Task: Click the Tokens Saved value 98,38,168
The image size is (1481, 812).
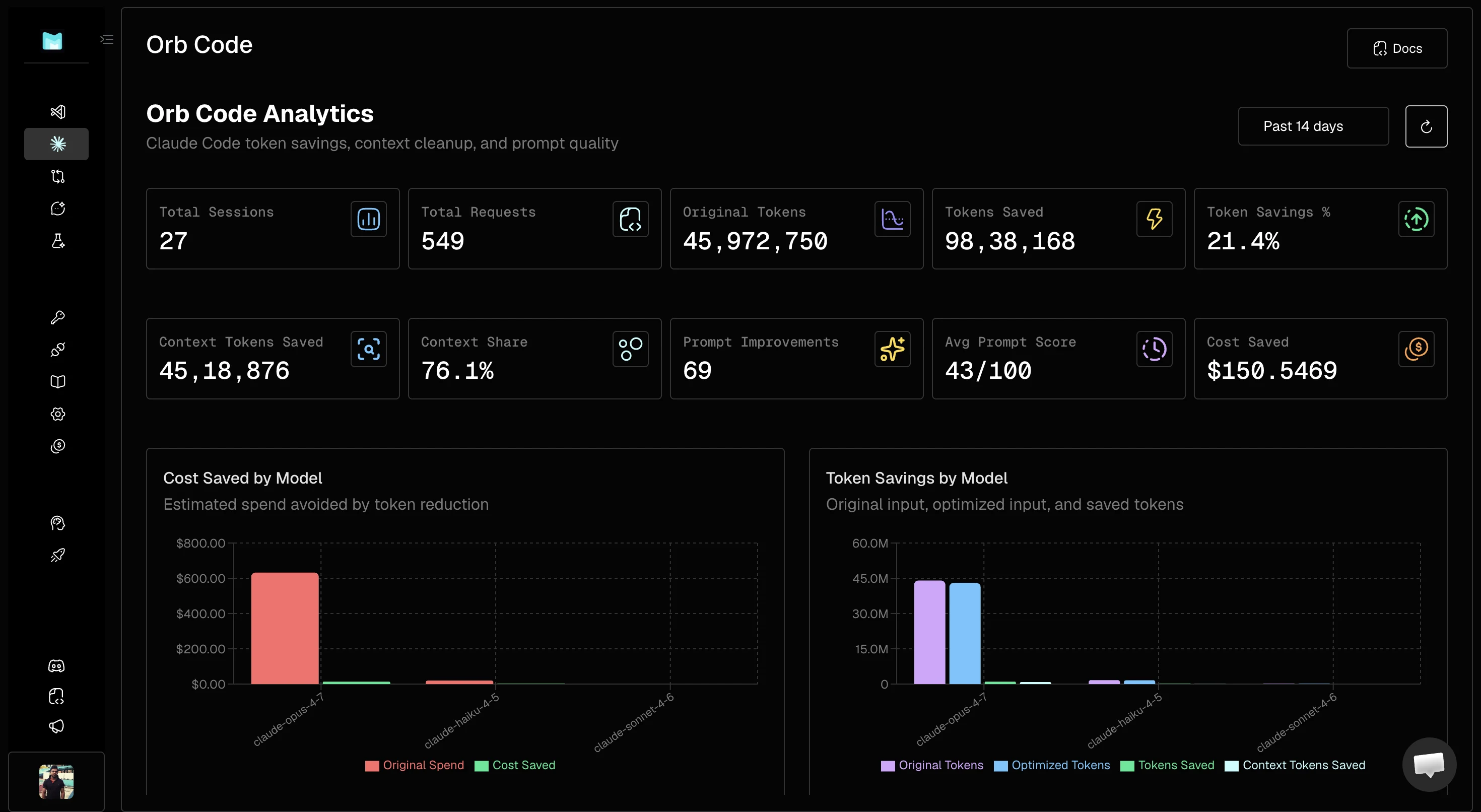Action: coord(1010,241)
